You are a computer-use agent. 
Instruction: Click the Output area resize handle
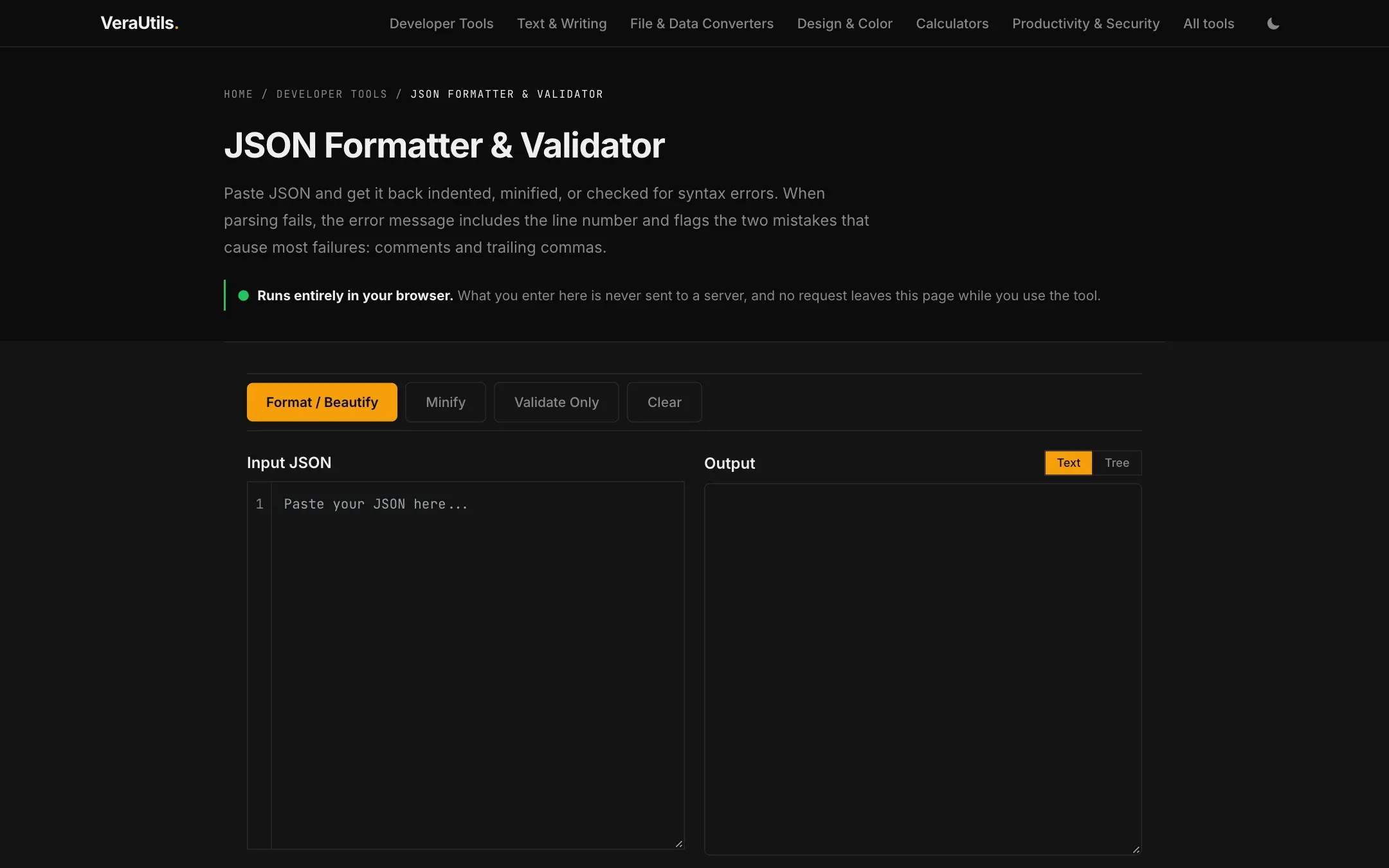[1136, 849]
